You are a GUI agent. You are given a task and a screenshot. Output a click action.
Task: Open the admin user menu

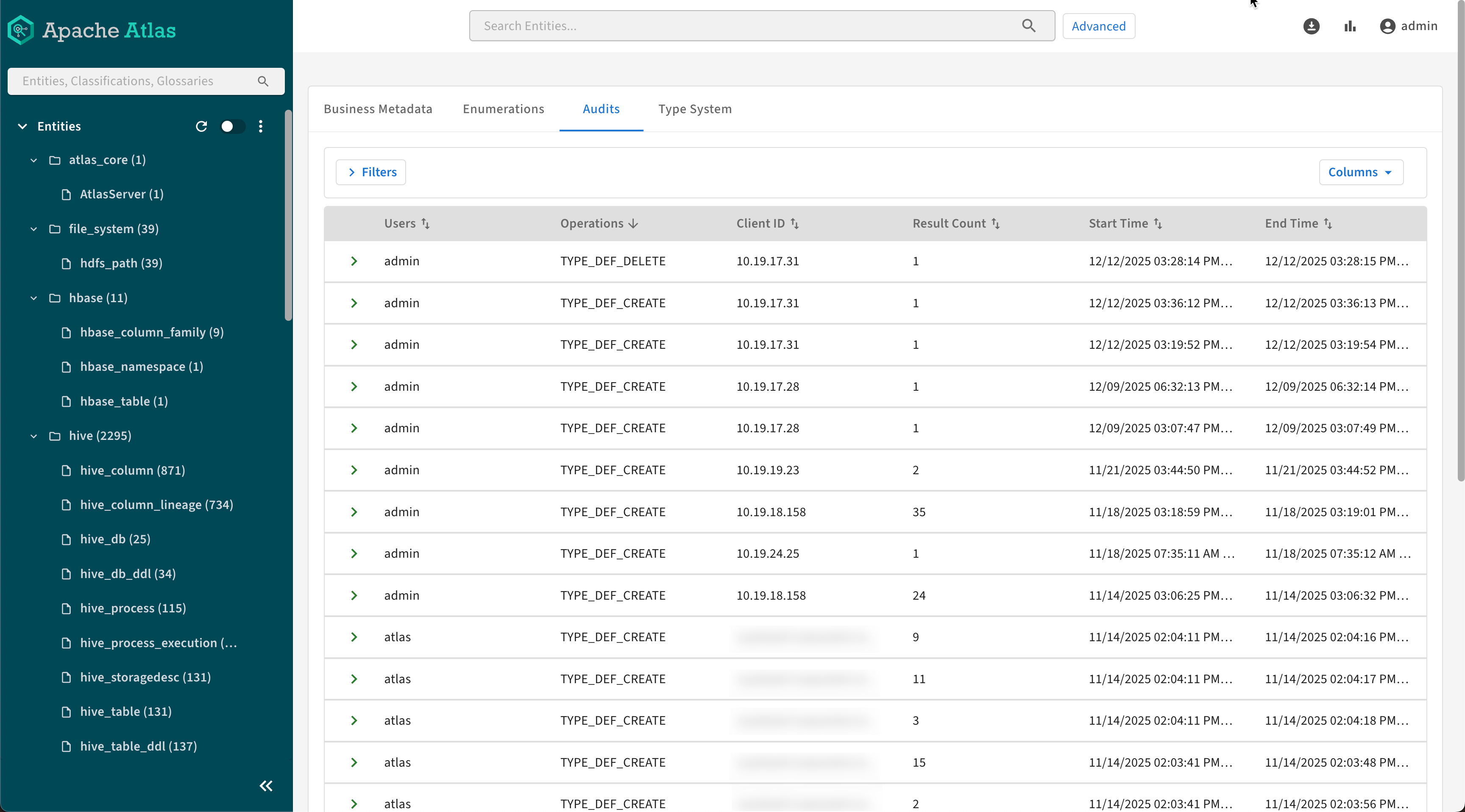1409,26
